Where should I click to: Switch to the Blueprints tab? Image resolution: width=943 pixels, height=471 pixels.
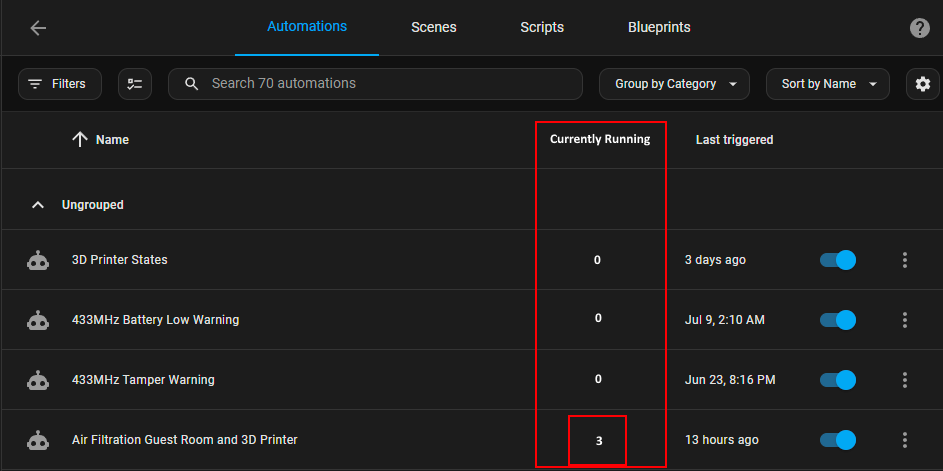[x=659, y=28]
